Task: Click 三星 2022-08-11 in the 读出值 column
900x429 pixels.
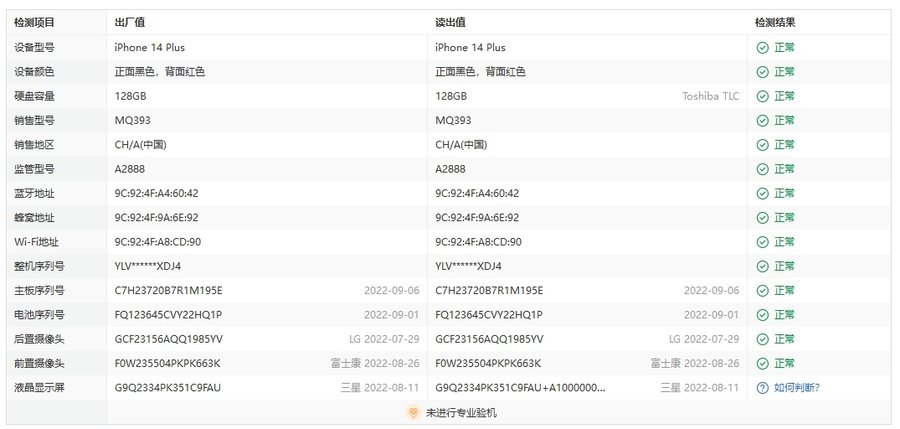Action: point(700,388)
